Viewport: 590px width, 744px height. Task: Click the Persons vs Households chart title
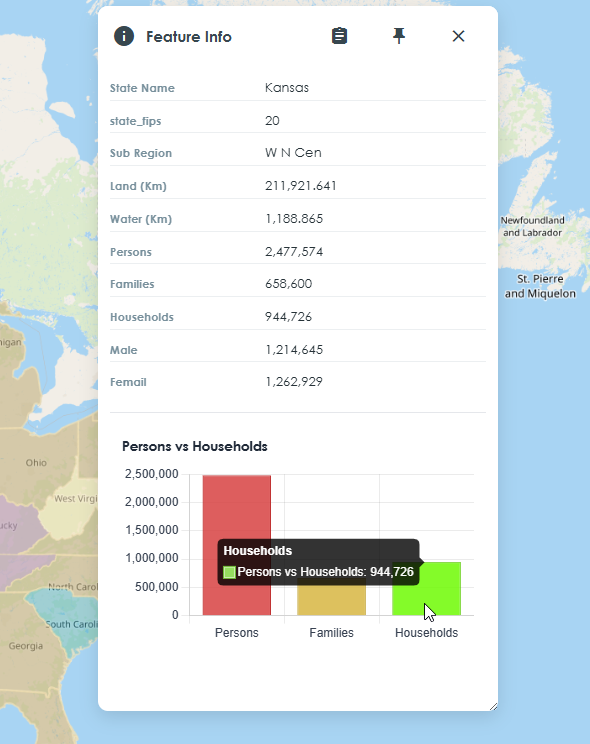[195, 446]
